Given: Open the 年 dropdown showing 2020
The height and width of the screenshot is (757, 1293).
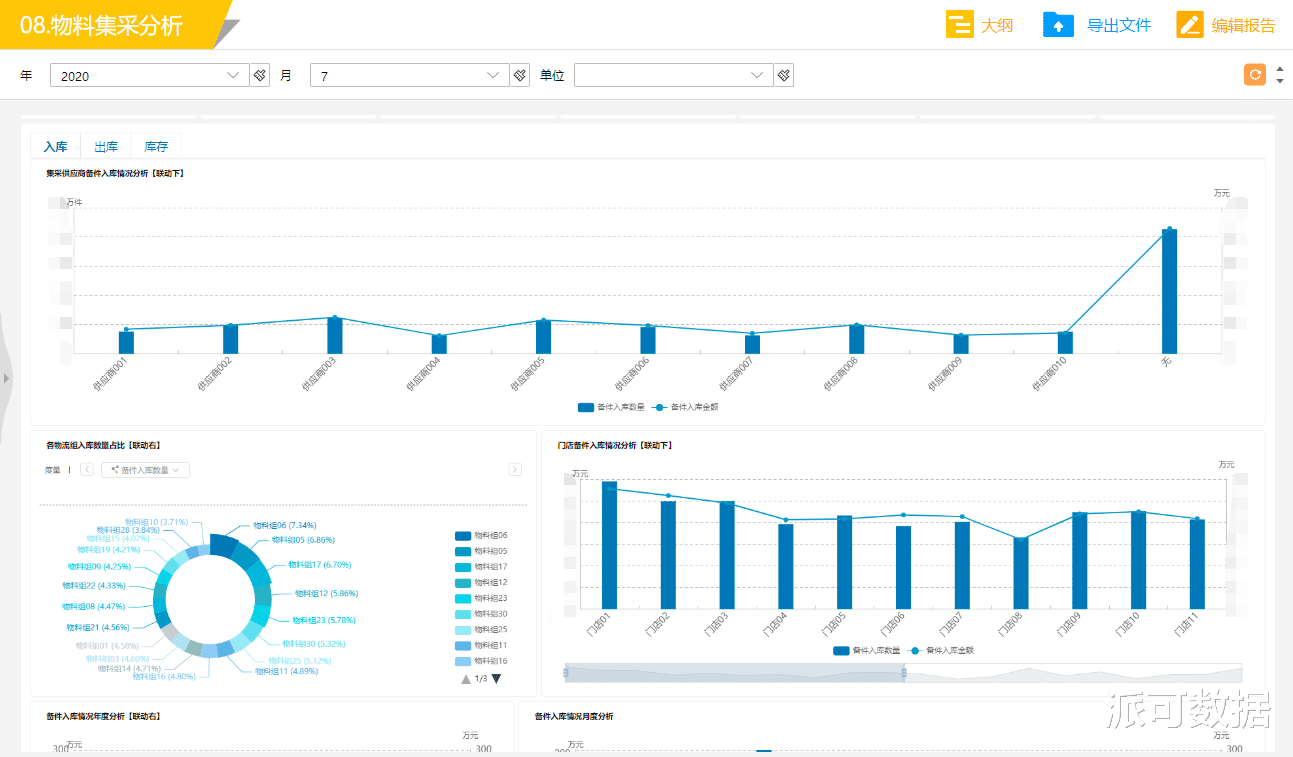Looking at the screenshot, I should (149, 75).
